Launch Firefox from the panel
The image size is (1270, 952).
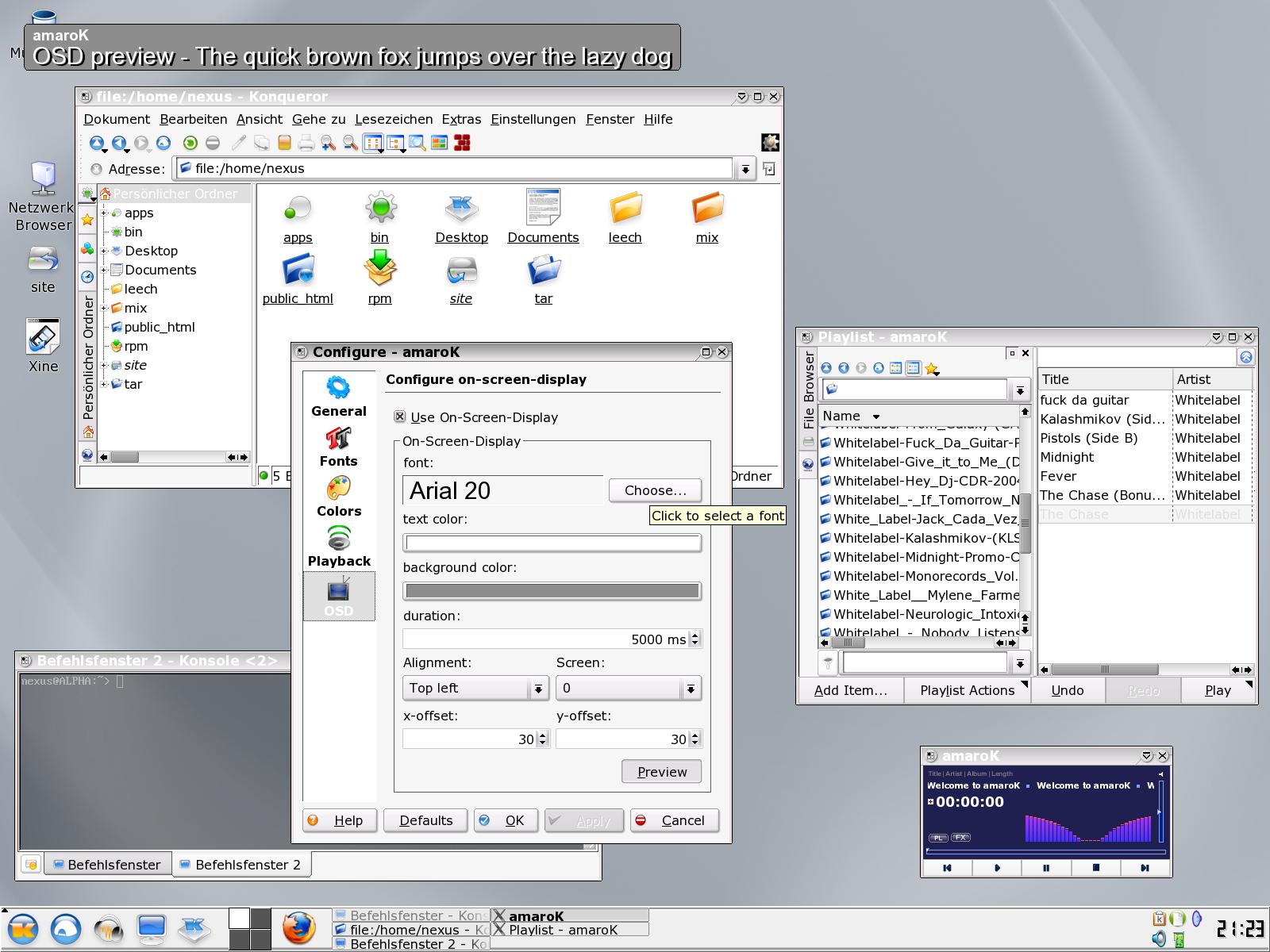pyautogui.click(x=299, y=927)
